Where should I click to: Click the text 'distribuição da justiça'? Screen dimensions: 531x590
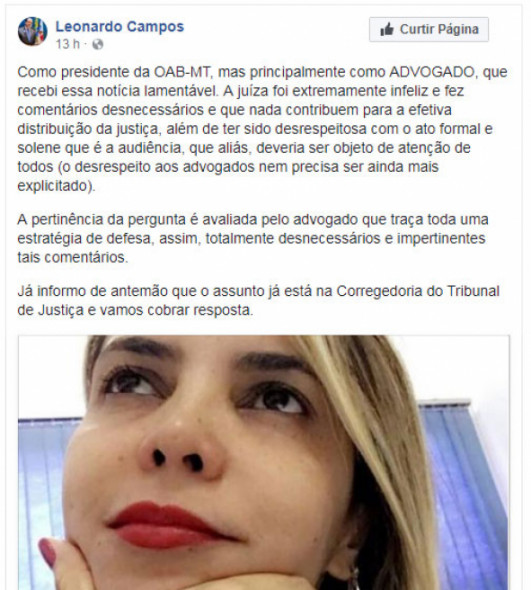[88, 129]
